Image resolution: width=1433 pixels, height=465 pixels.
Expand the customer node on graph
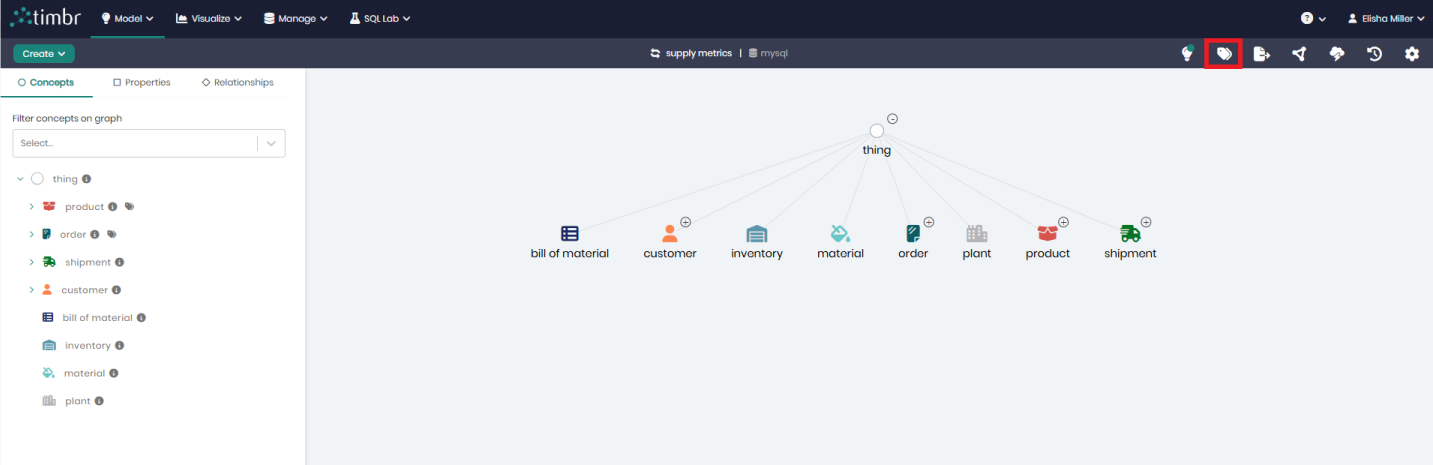[686, 222]
